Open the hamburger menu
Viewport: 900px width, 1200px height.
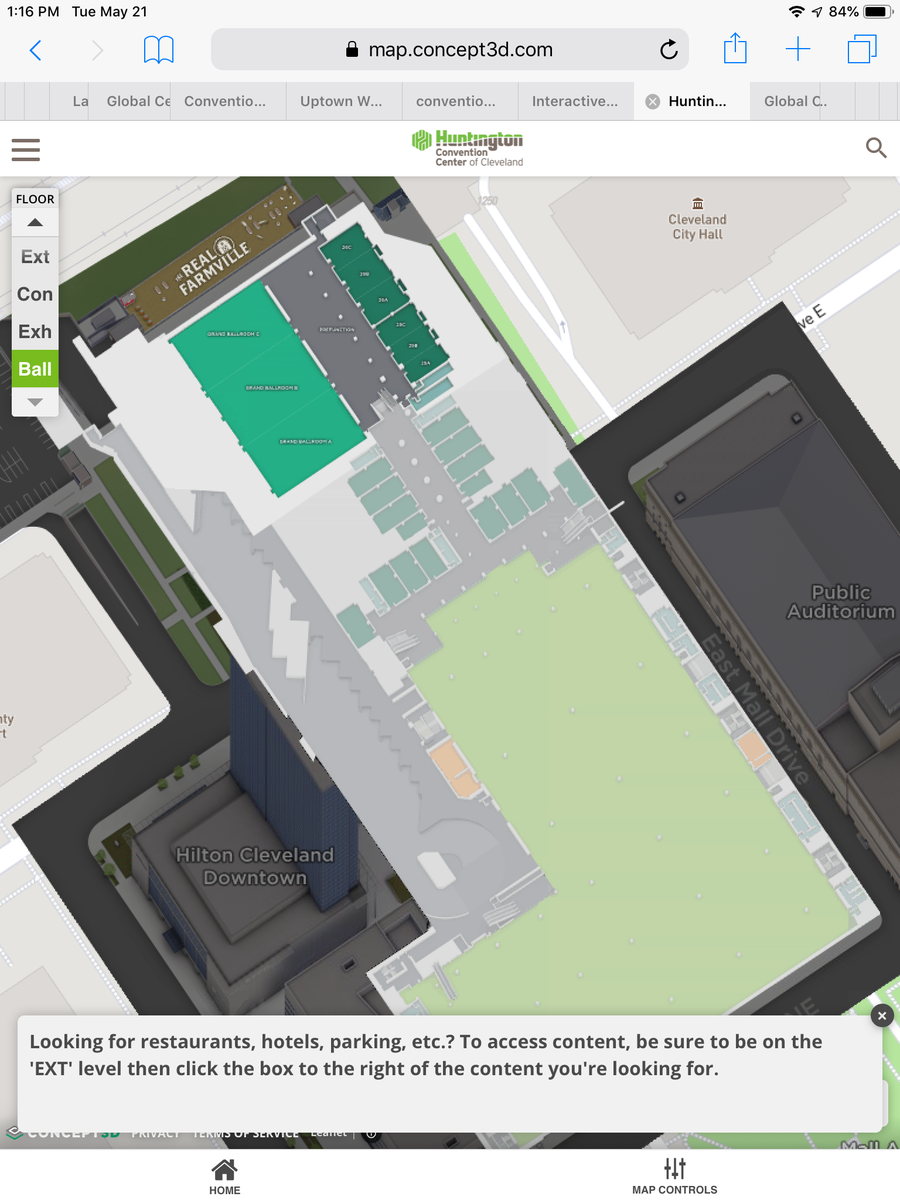click(x=25, y=149)
